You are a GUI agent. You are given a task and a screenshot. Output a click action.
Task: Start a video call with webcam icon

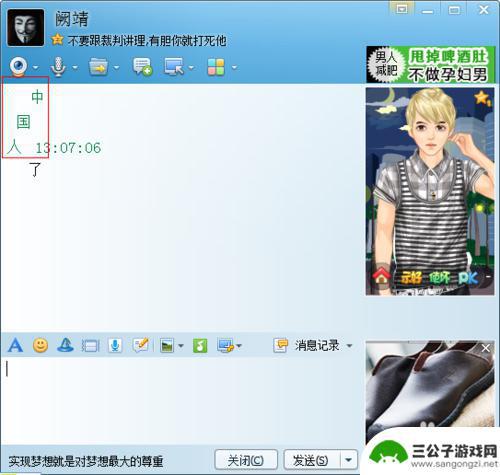pos(18,66)
